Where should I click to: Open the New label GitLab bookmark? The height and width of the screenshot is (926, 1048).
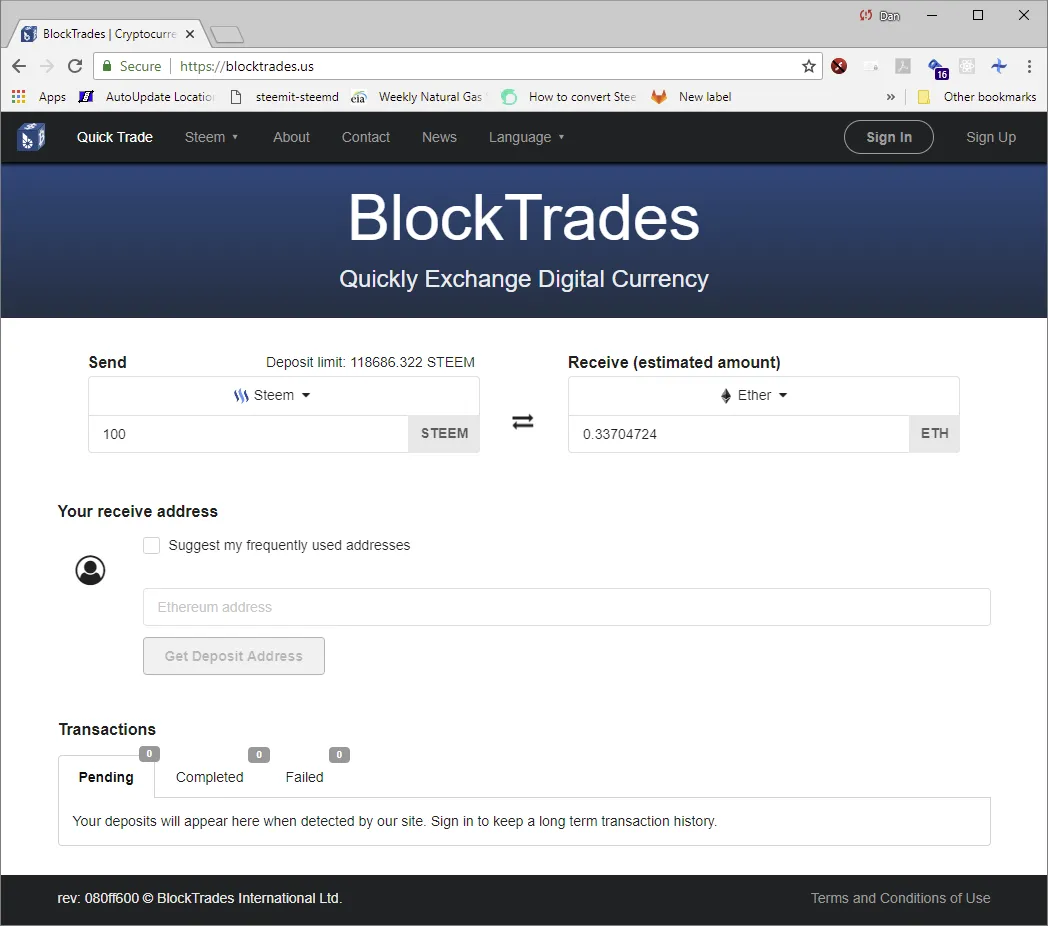(x=691, y=97)
